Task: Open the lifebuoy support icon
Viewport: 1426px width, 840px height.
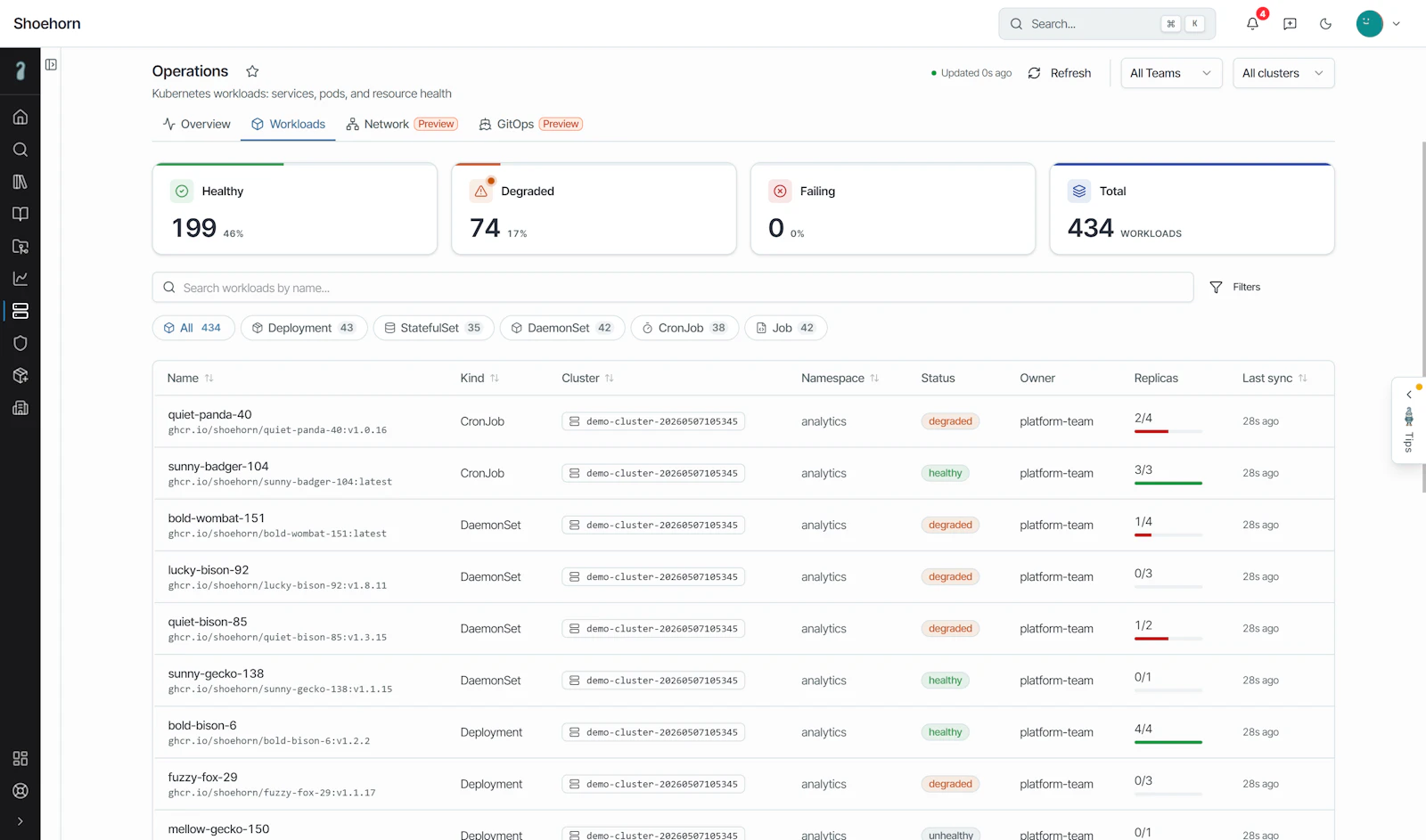Action: (20, 791)
